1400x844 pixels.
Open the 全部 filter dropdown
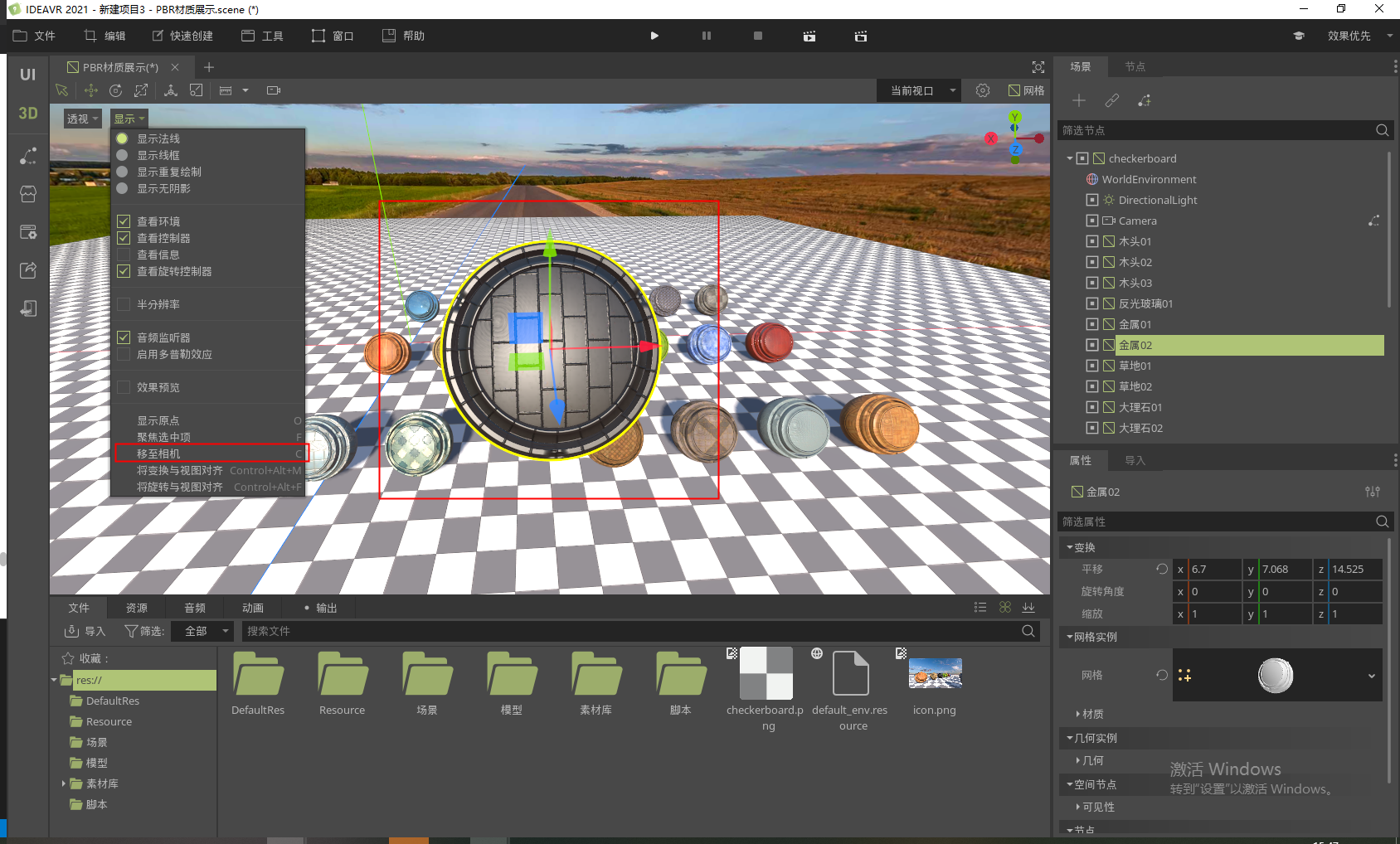(203, 631)
